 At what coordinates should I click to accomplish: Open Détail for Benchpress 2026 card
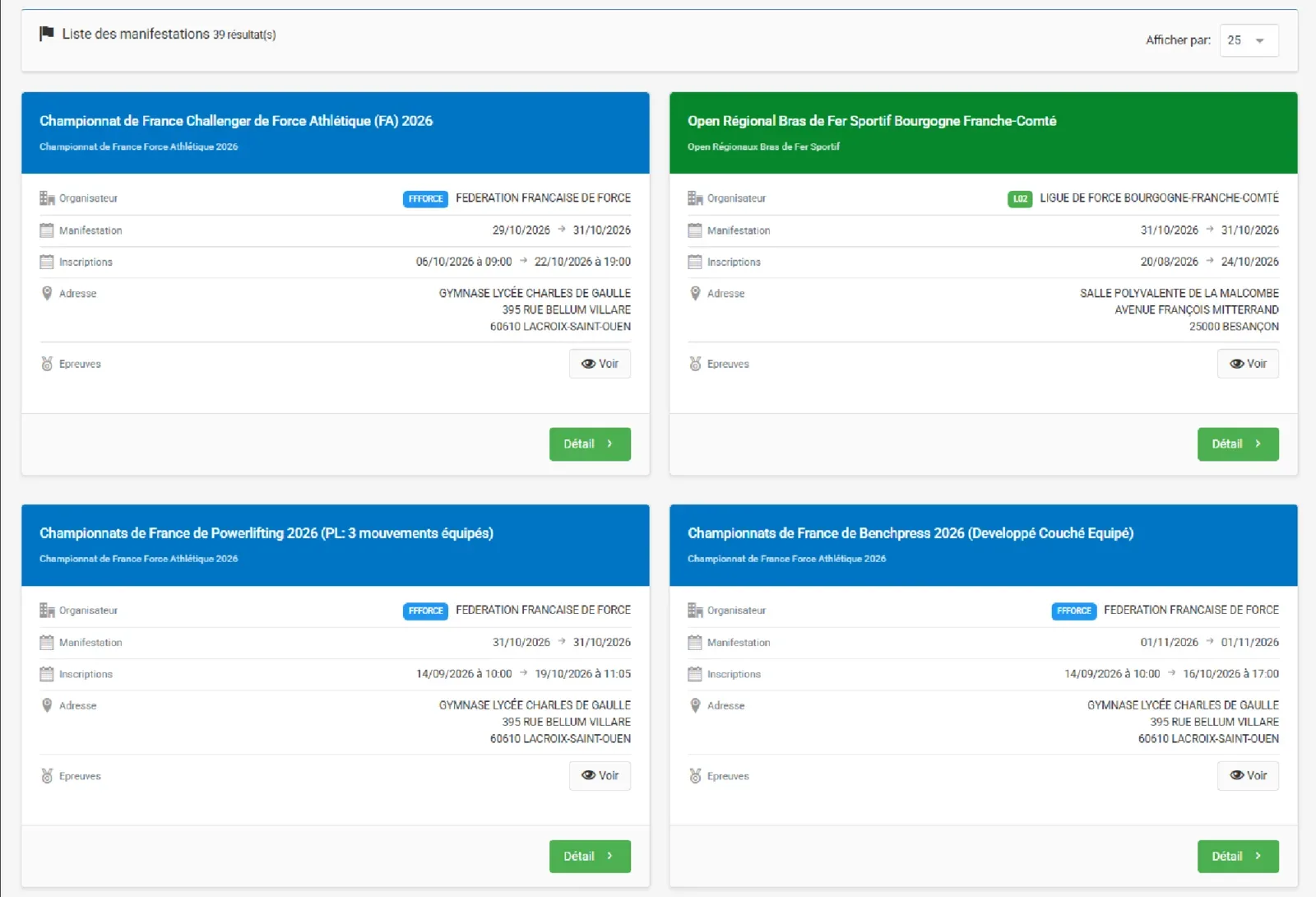click(1238, 857)
